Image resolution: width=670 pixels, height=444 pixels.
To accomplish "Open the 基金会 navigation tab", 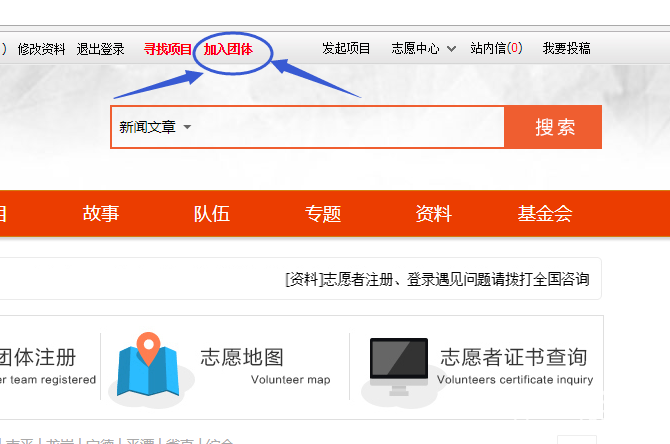I will [x=545, y=213].
